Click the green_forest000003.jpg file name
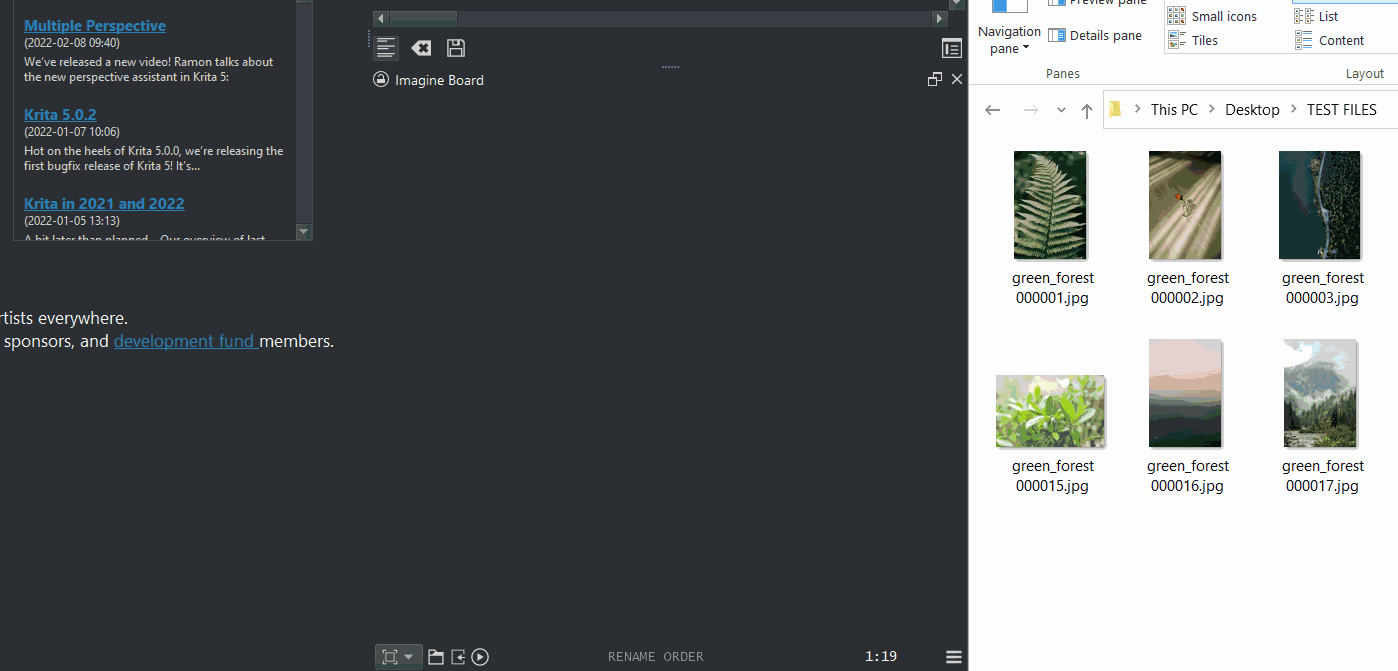The width and height of the screenshot is (1398, 671). click(x=1322, y=288)
